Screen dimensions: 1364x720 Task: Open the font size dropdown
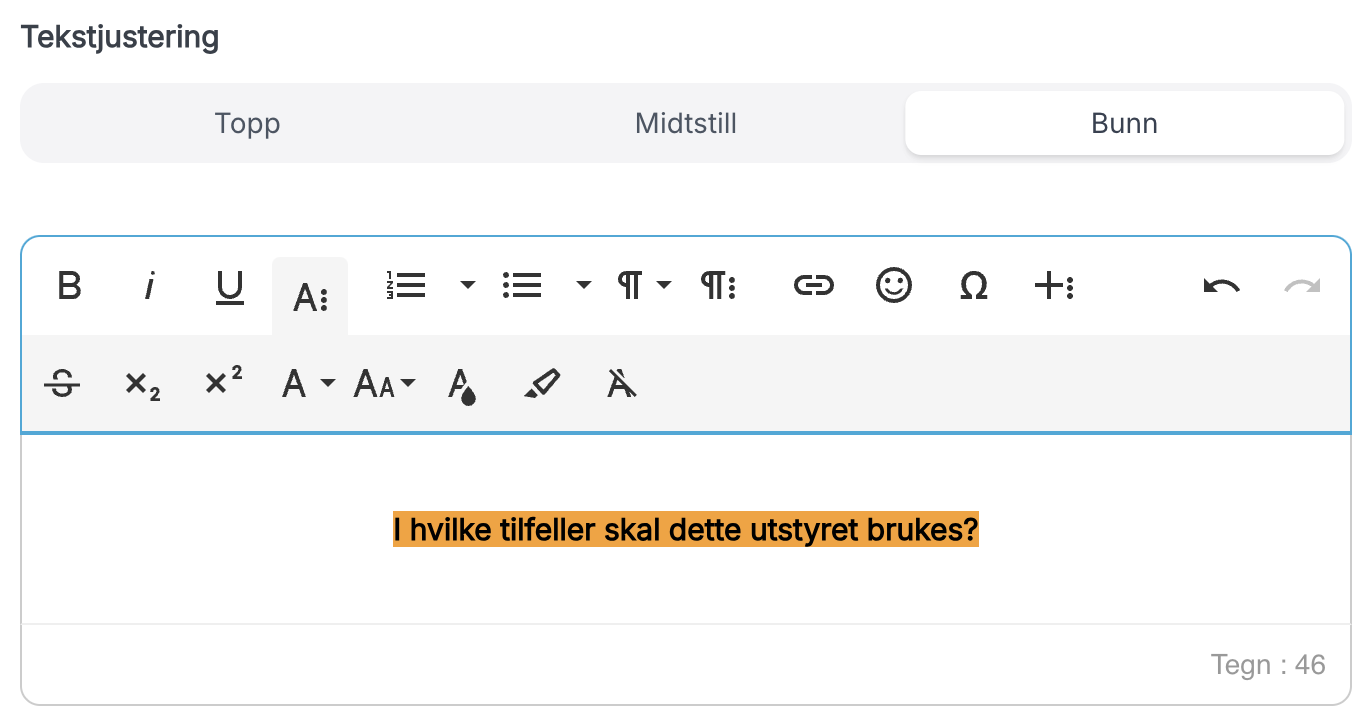384,383
